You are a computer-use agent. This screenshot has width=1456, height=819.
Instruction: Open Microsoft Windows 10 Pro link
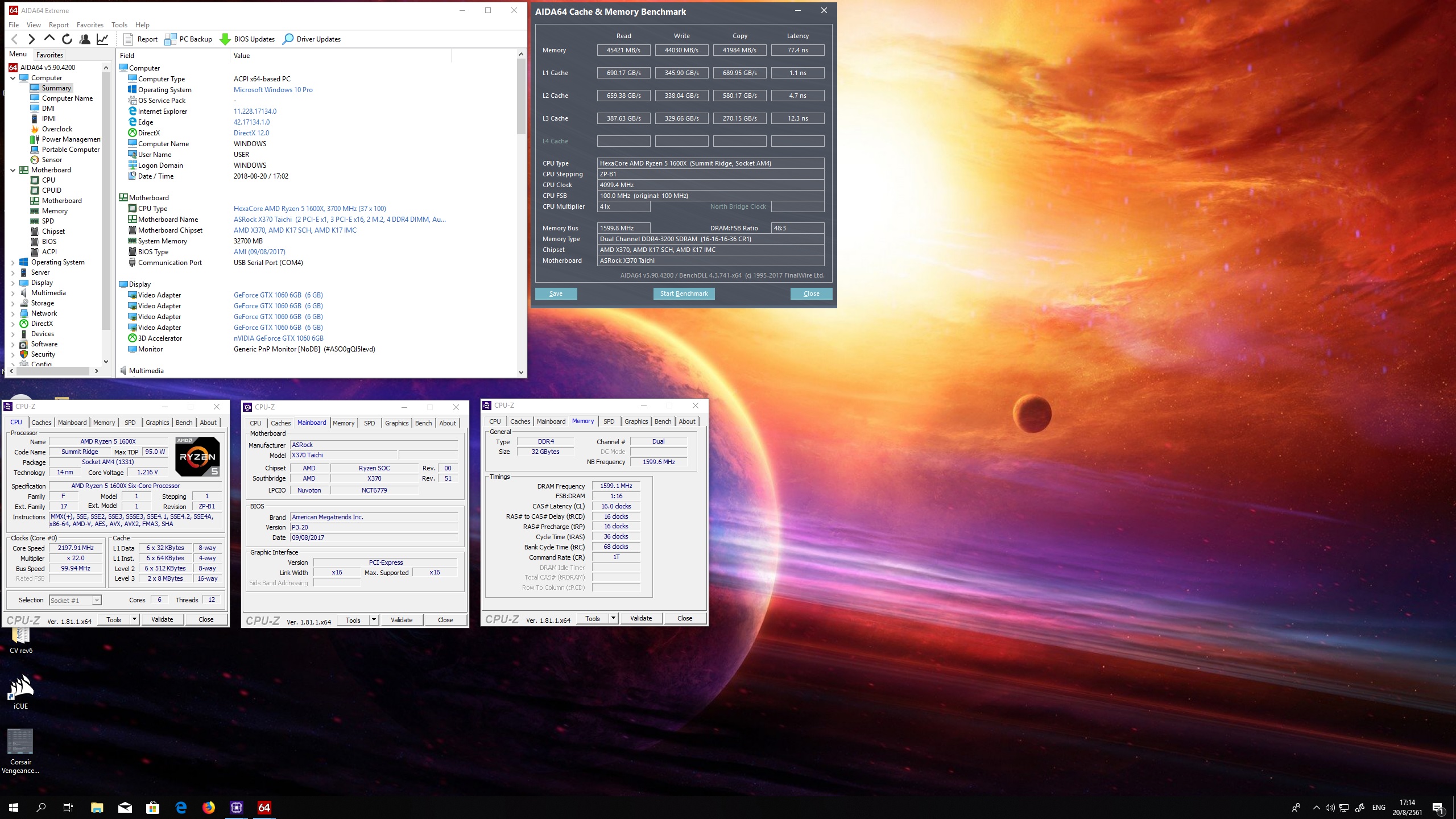click(x=273, y=90)
